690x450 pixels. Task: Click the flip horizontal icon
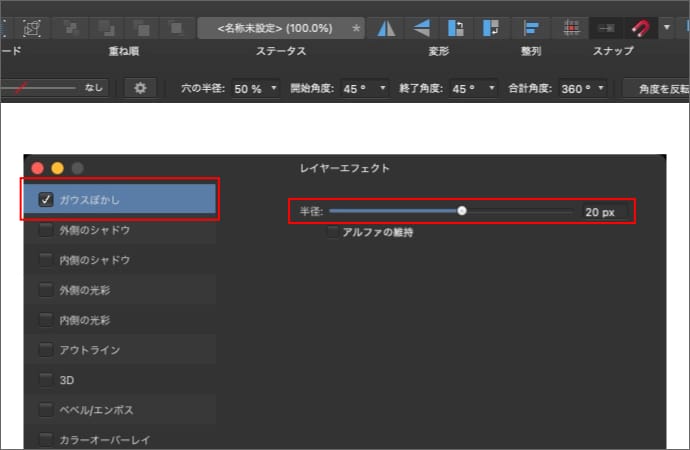tap(385, 27)
